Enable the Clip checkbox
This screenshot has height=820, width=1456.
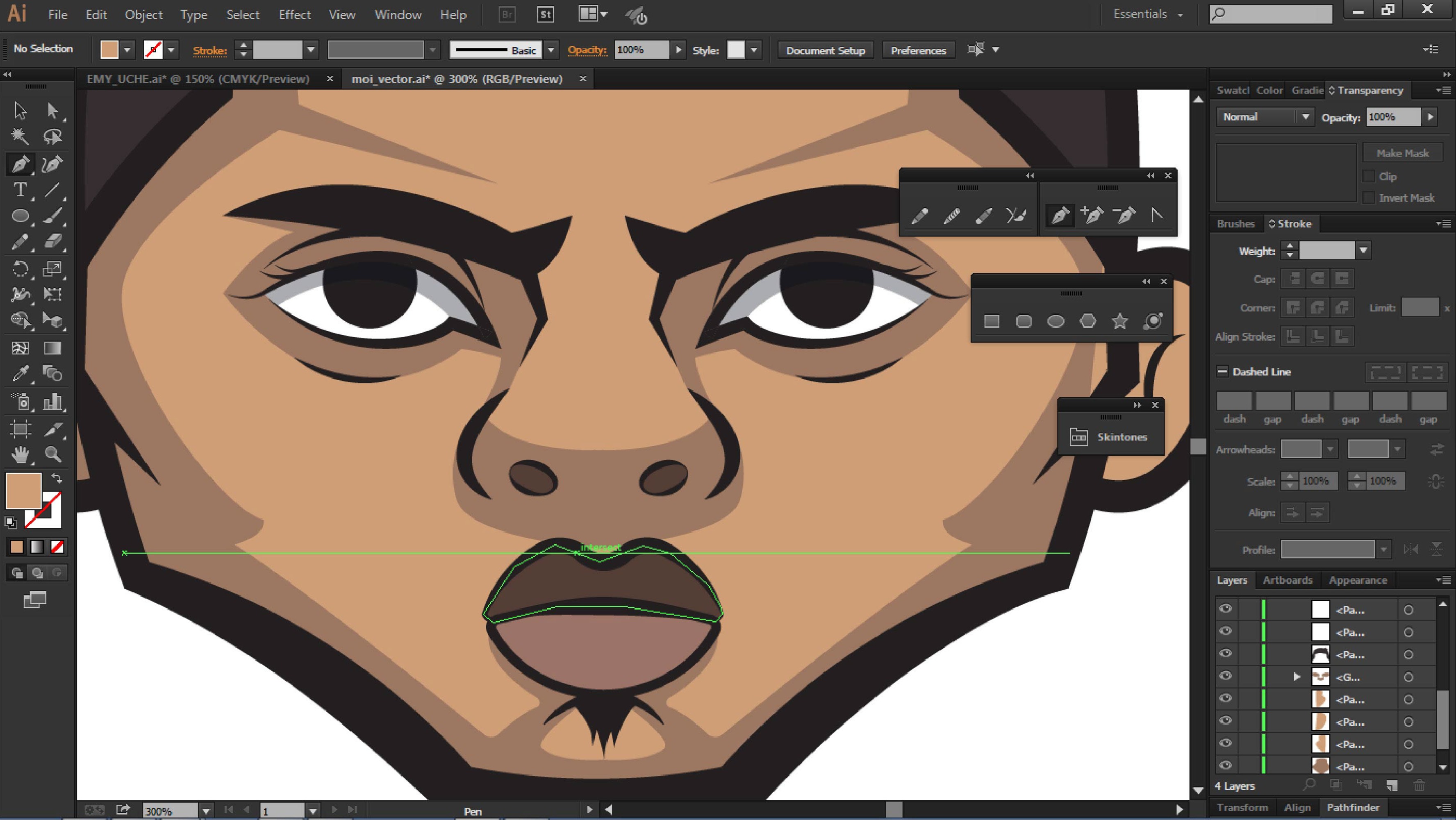click(x=1368, y=176)
